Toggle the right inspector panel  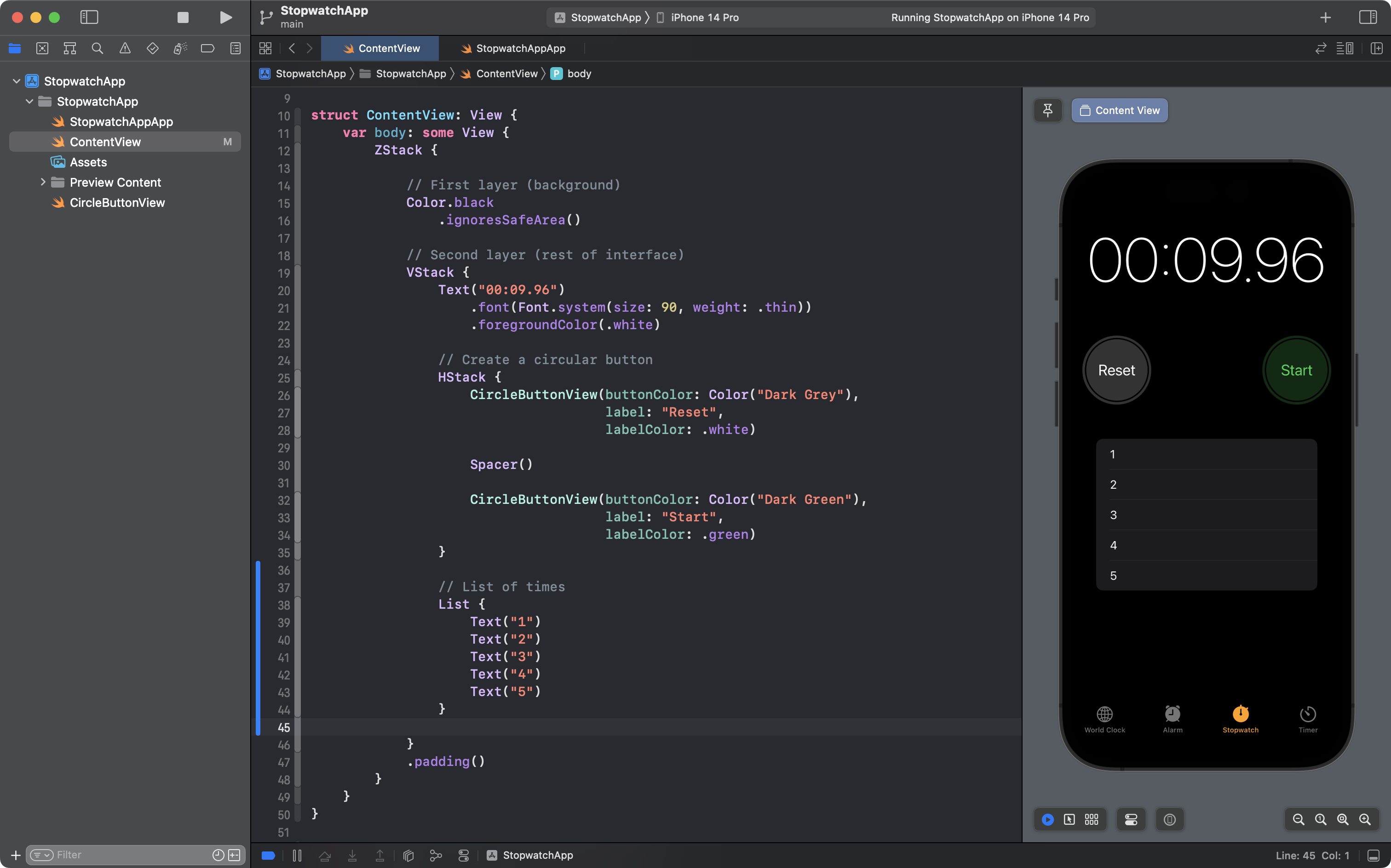coord(1368,17)
